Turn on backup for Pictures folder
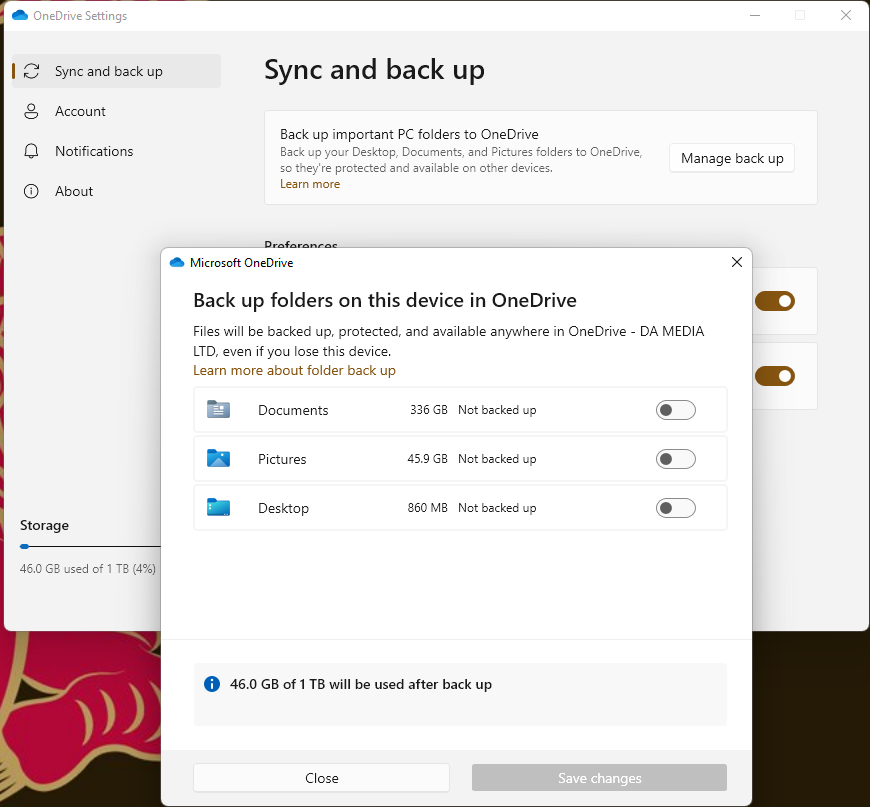 tap(675, 458)
